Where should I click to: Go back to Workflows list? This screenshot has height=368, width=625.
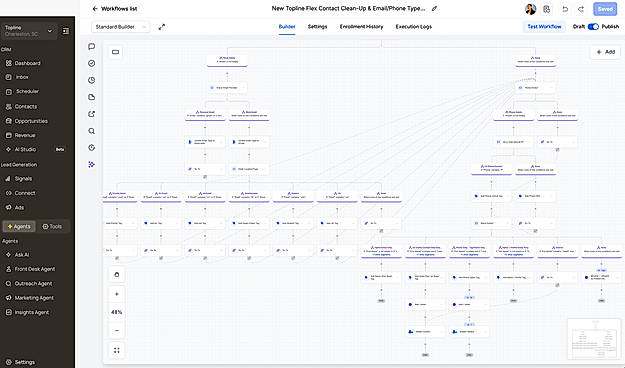coord(115,8)
